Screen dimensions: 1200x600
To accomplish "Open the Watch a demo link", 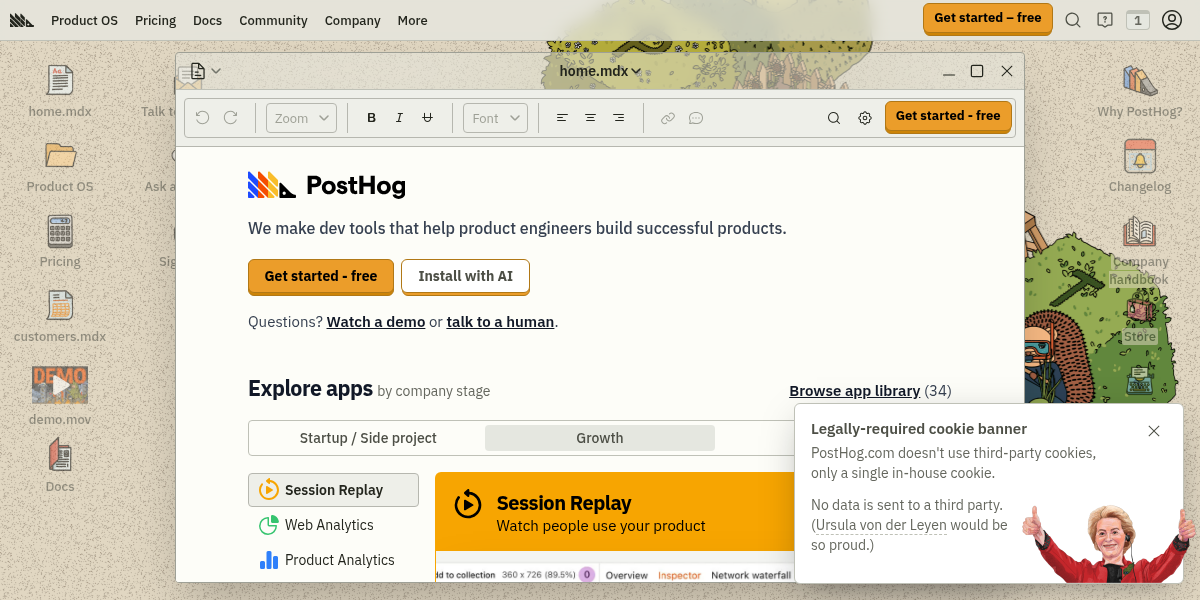I will (x=376, y=321).
